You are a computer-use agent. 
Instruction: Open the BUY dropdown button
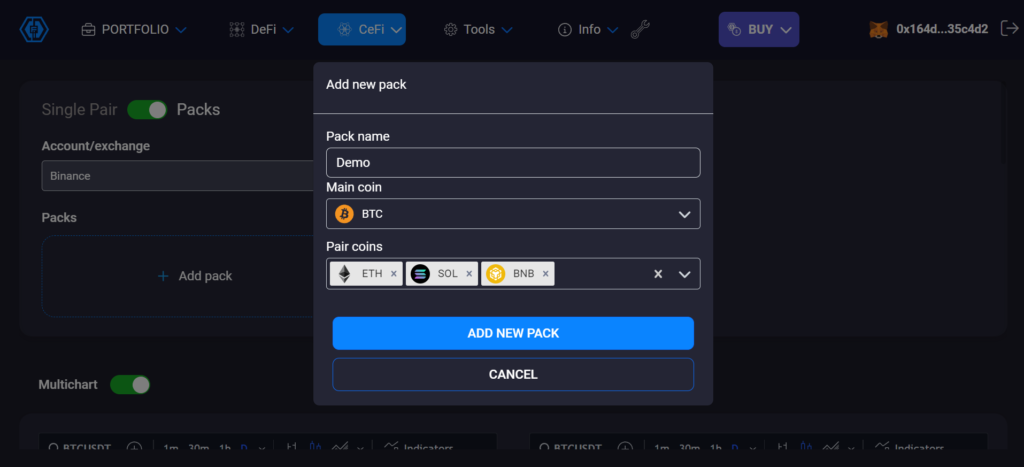coord(759,29)
